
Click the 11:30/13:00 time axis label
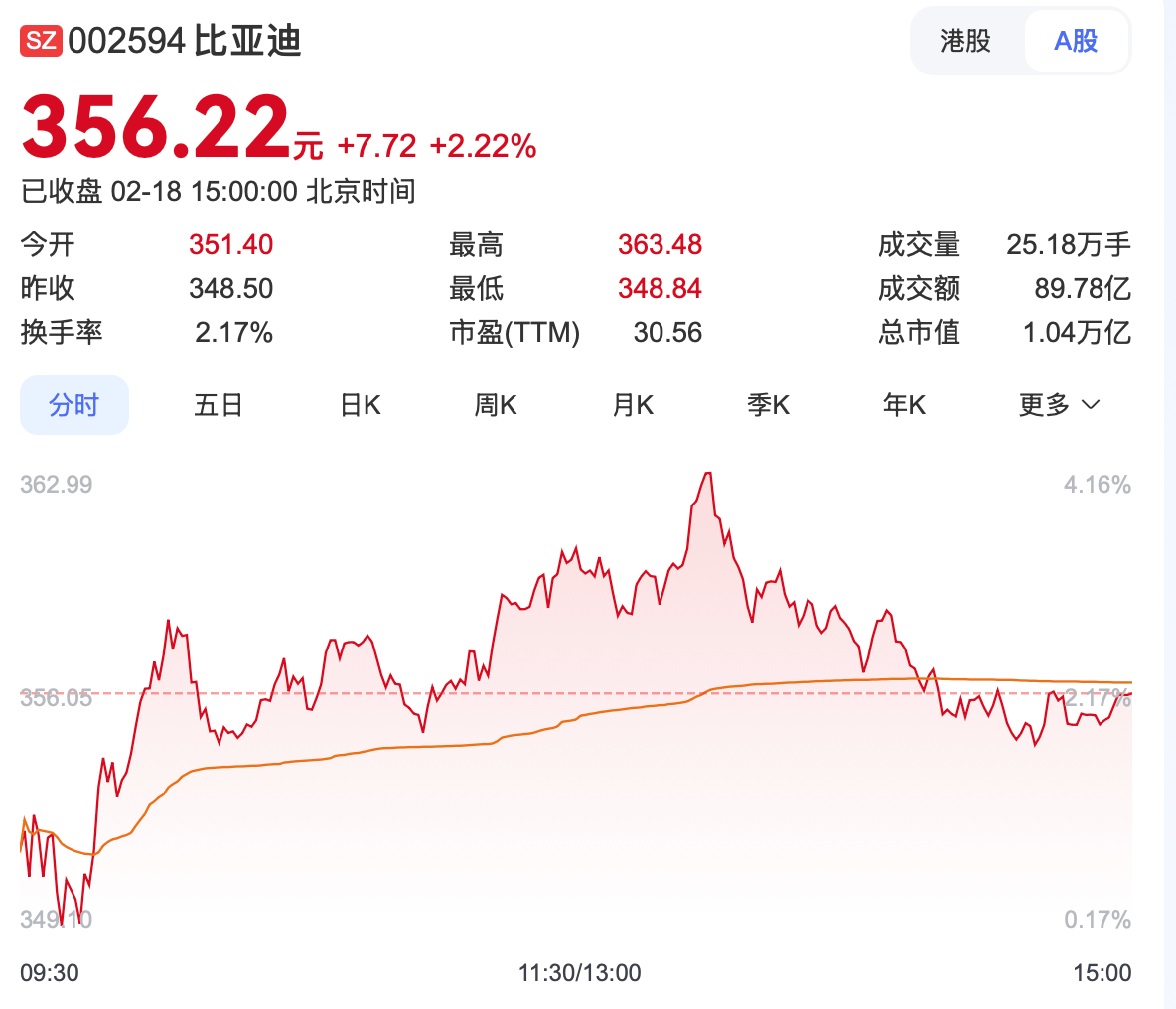coord(580,973)
